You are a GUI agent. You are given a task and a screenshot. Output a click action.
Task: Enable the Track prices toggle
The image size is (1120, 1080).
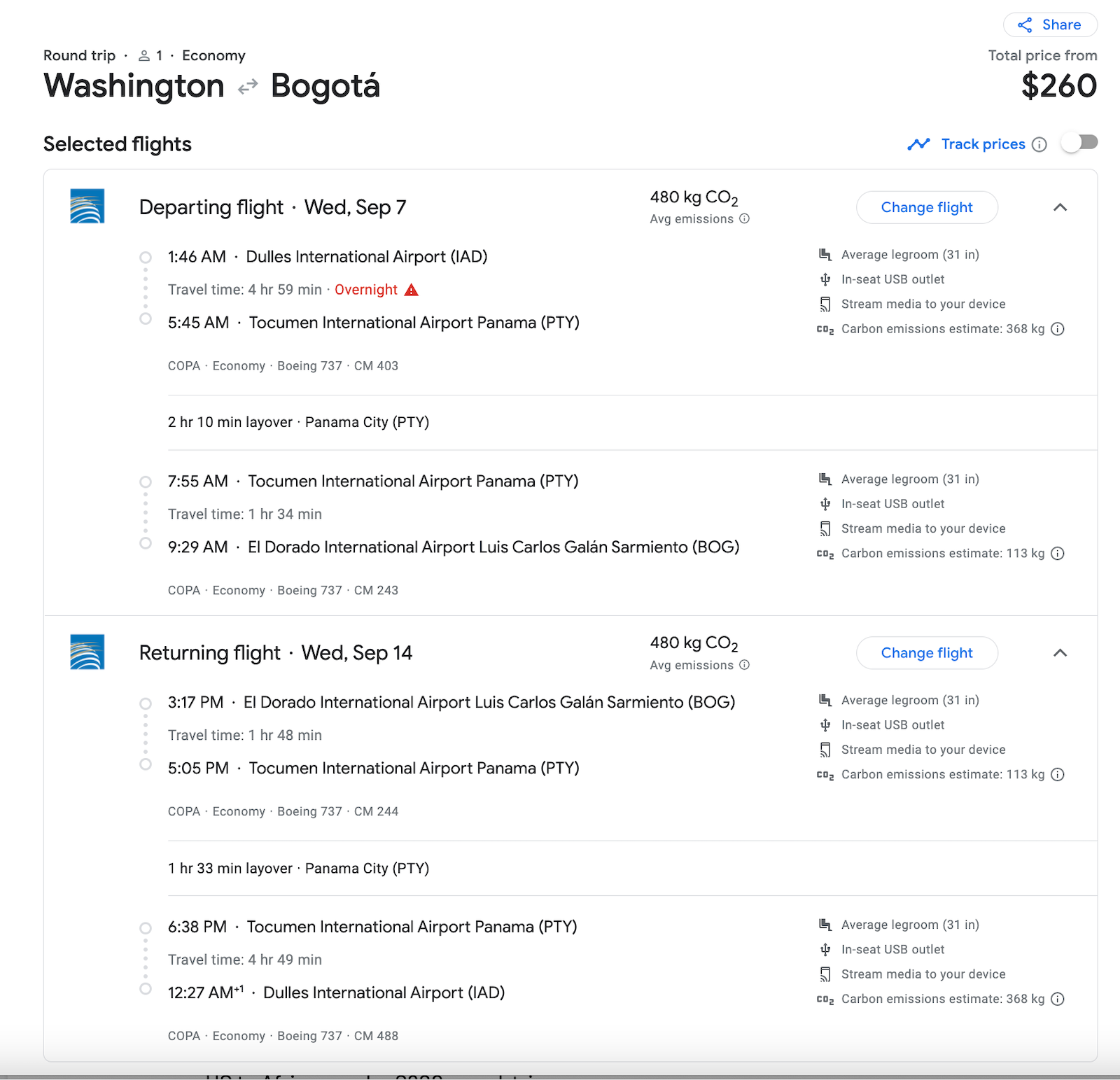[1079, 142]
